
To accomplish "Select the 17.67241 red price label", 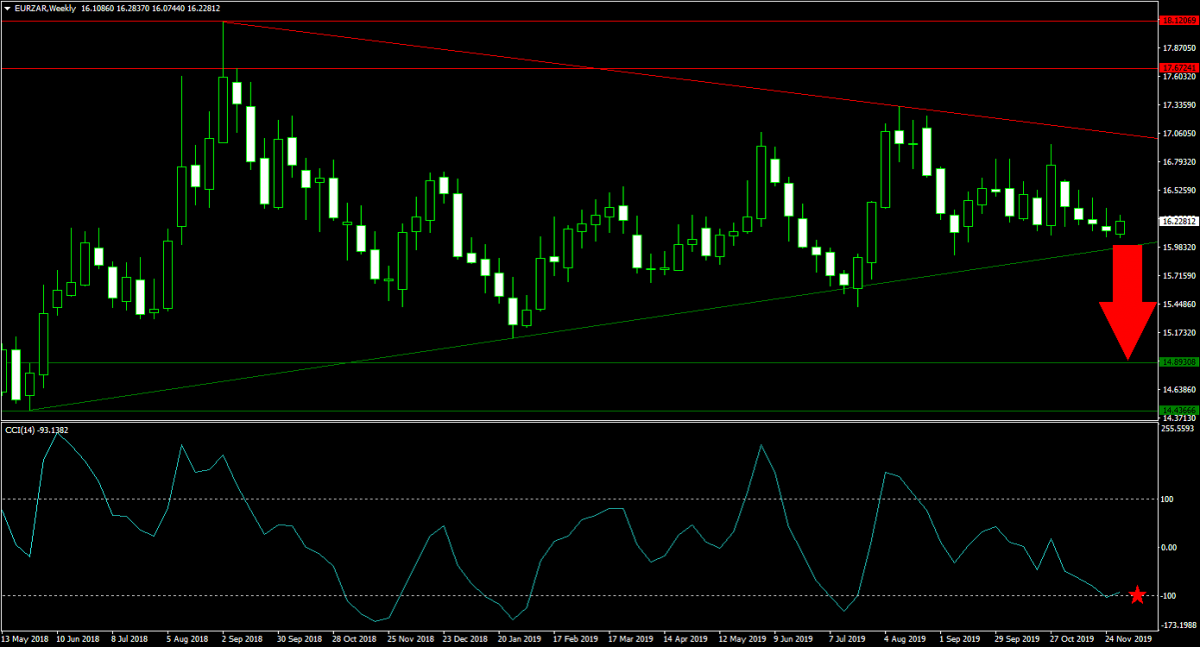I will tap(1178, 69).
